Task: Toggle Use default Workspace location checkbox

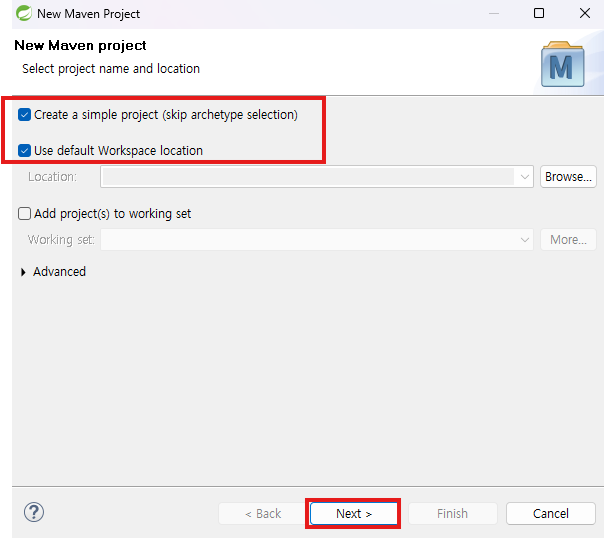Action: click(x=24, y=151)
